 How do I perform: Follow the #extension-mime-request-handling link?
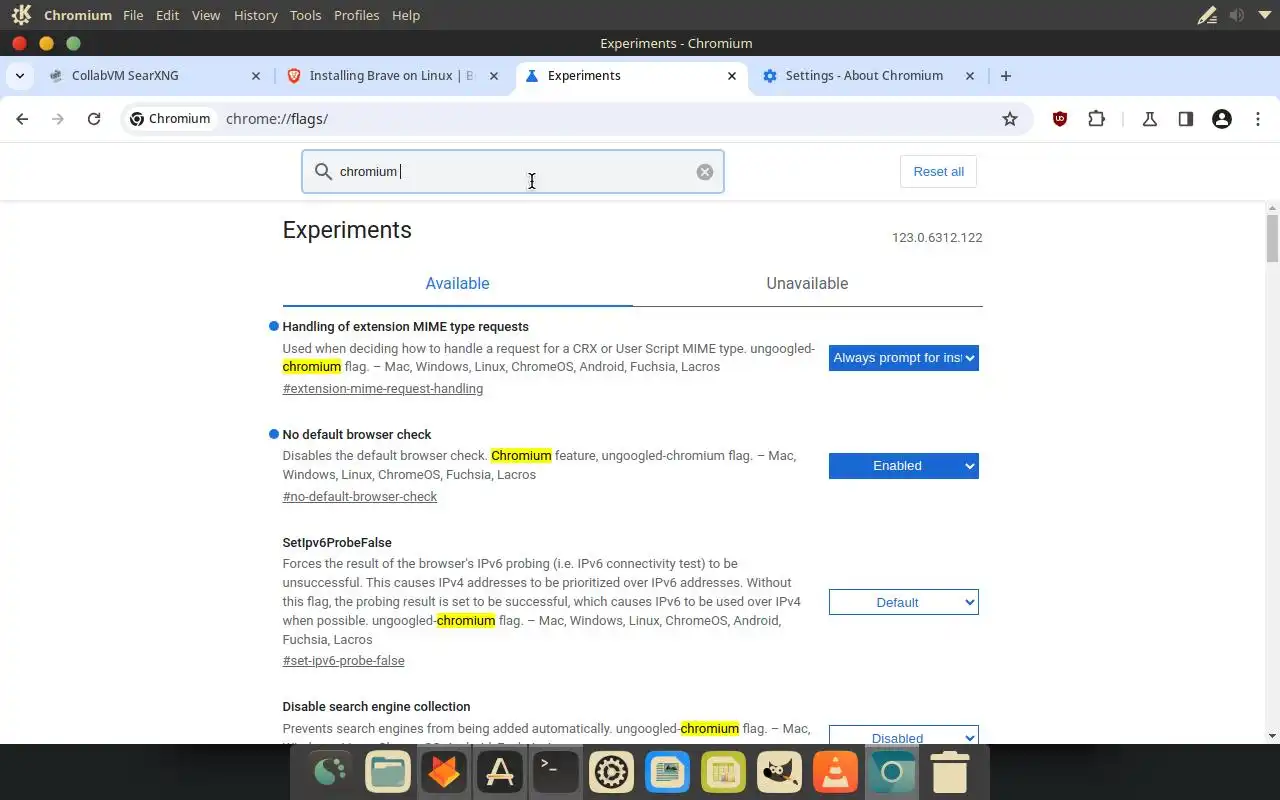pyautogui.click(x=383, y=389)
